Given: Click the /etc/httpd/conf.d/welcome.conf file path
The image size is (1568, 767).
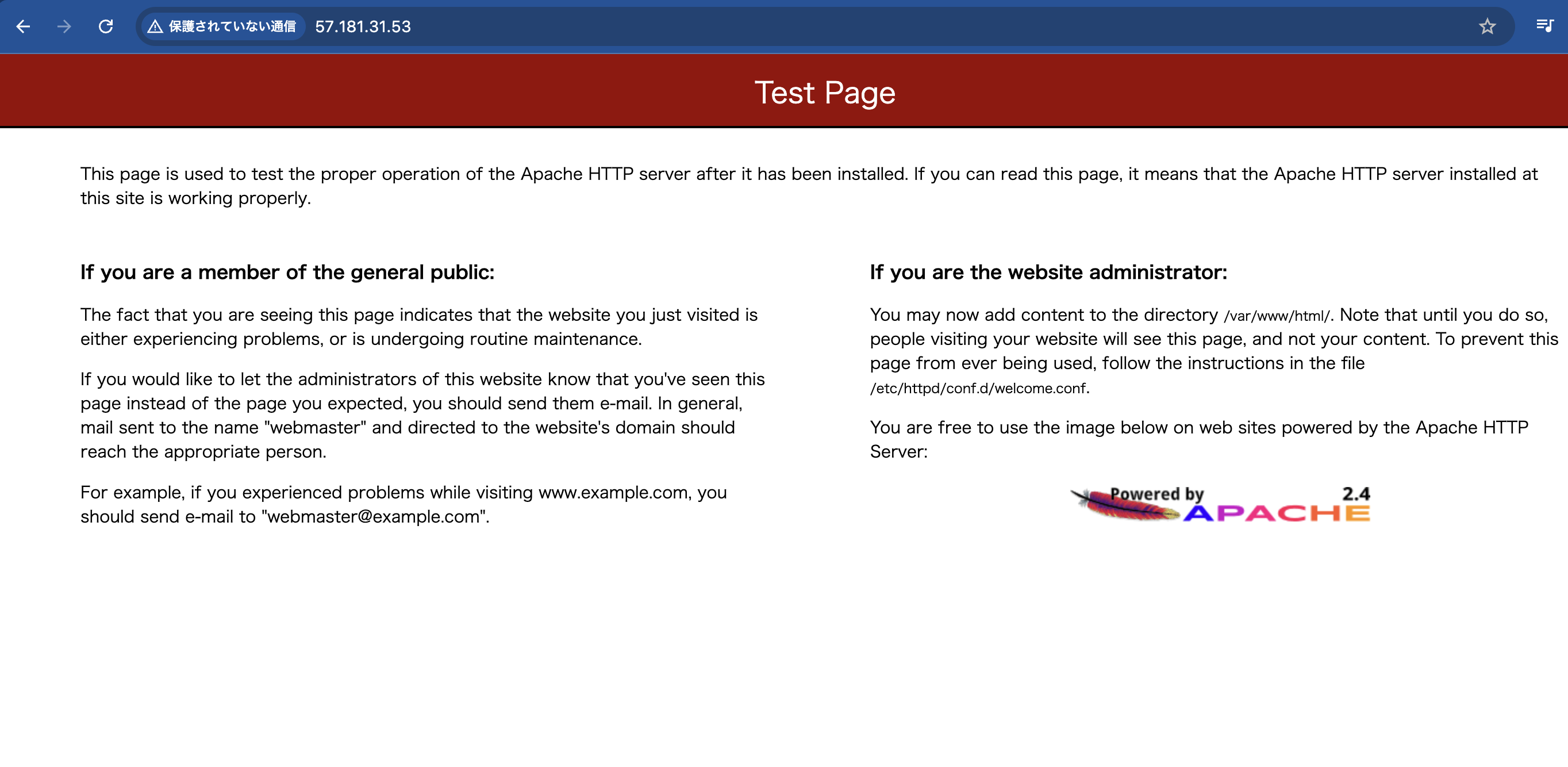Looking at the screenshot, I should pos(978,388).
